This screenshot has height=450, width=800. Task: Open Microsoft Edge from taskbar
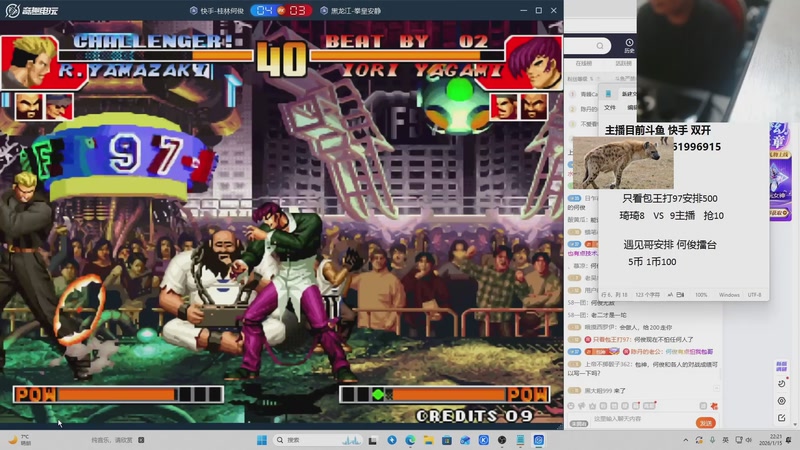pos(410,440)
